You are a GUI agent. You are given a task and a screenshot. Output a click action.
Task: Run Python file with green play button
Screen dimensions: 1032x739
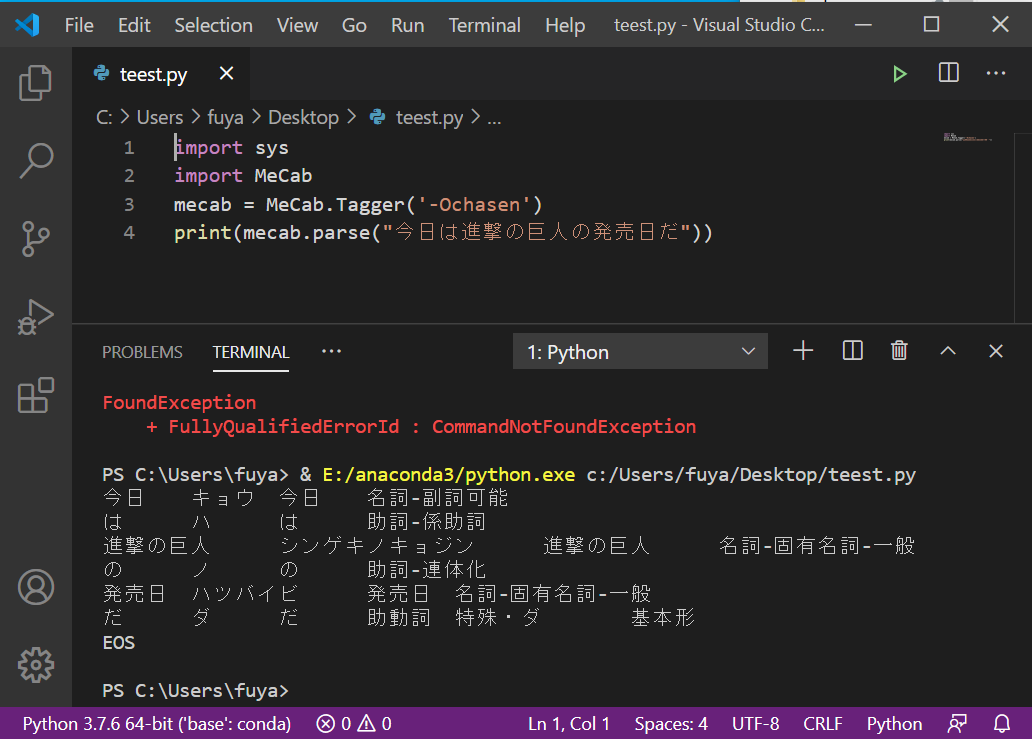tap(900, 74)
